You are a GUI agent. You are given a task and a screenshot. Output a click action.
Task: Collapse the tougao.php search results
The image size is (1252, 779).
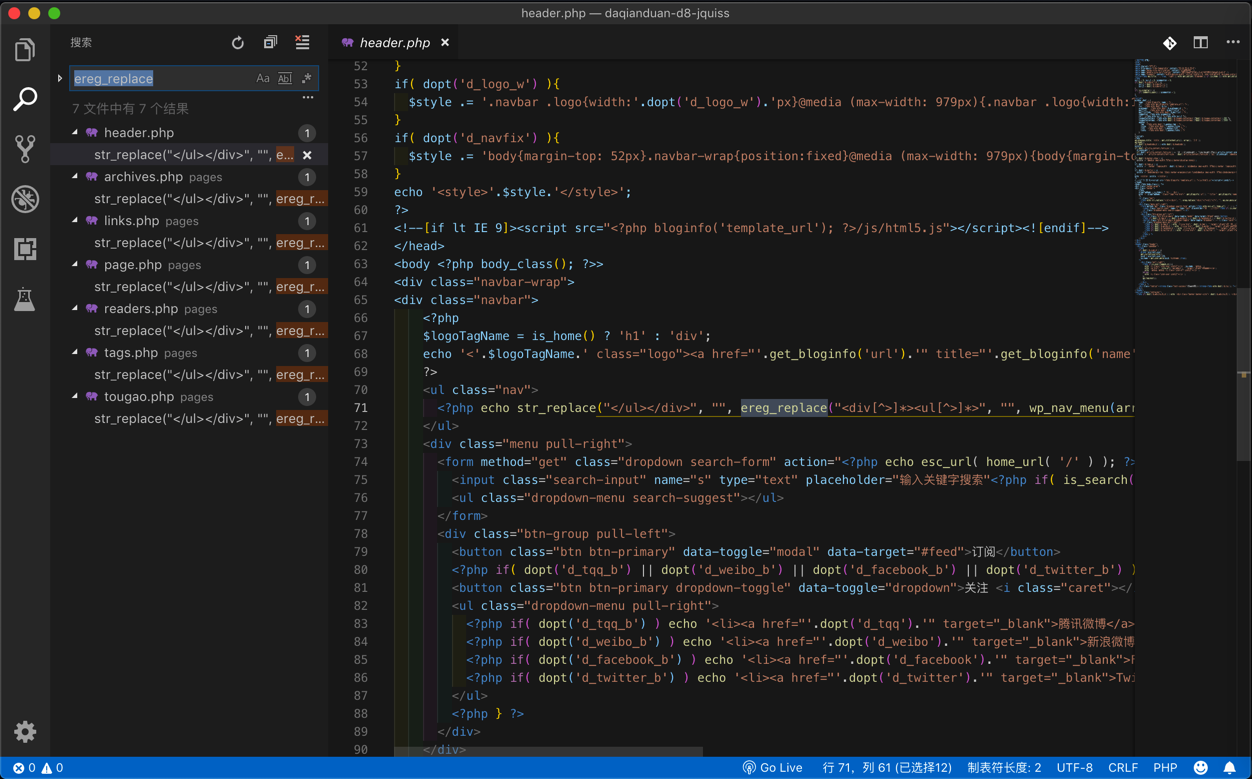pyautogui.click(x=76, y=396)
